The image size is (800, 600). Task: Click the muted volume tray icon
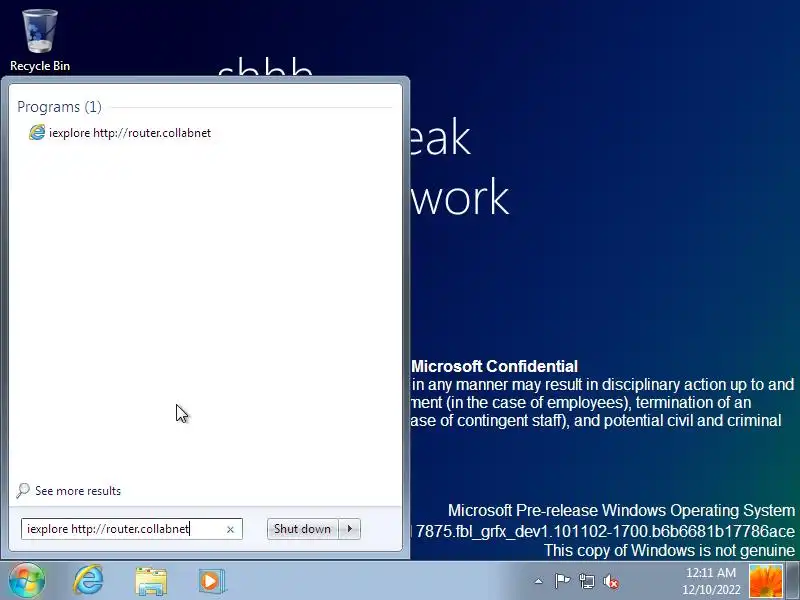pyautogui.click(x=611, y=581)
